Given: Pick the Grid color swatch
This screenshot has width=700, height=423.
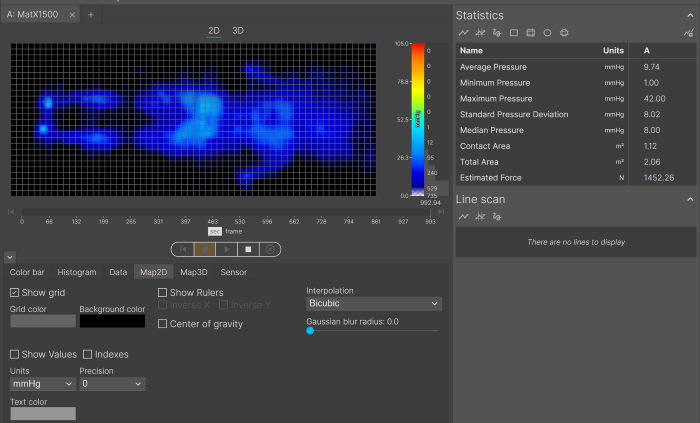Looking at the screenshot, I should tap(43, 321).
